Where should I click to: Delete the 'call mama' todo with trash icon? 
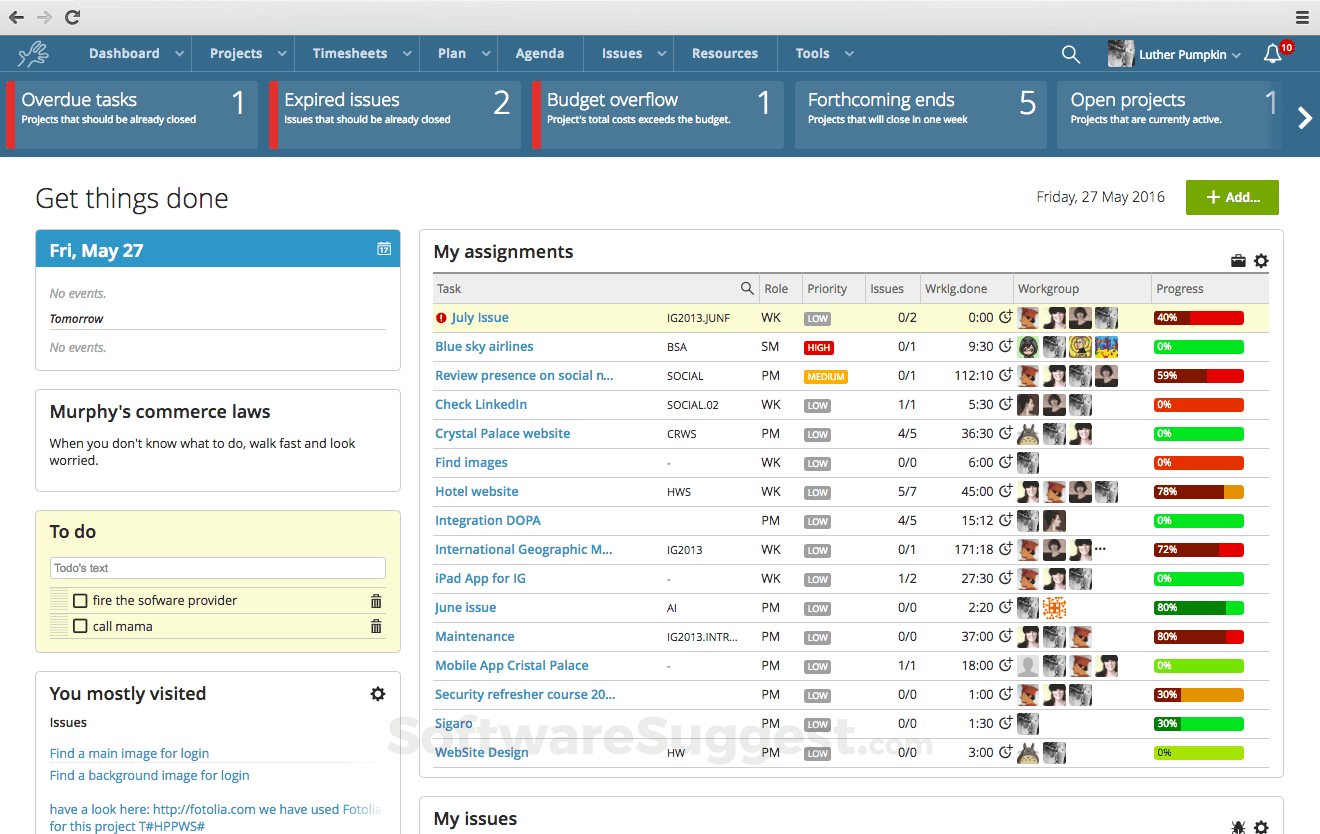[x=376, y=627]
